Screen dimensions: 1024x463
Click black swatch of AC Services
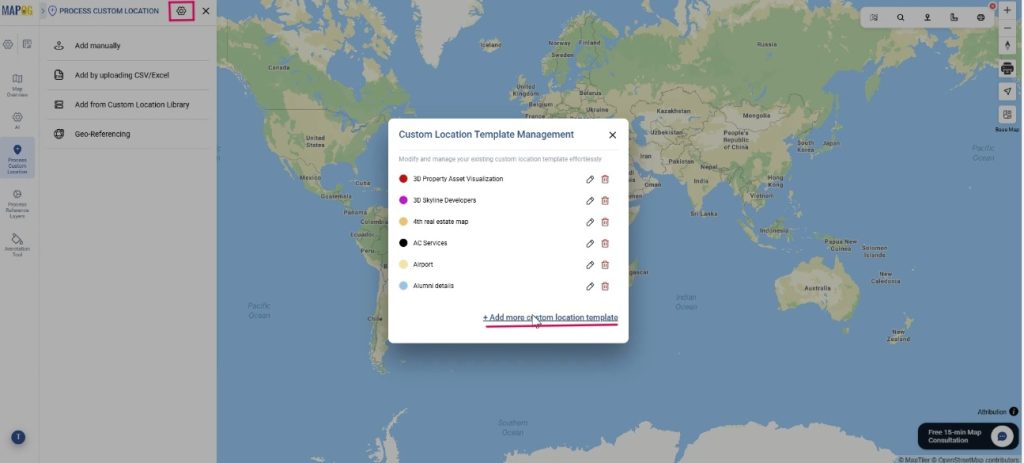pos(403,243)
